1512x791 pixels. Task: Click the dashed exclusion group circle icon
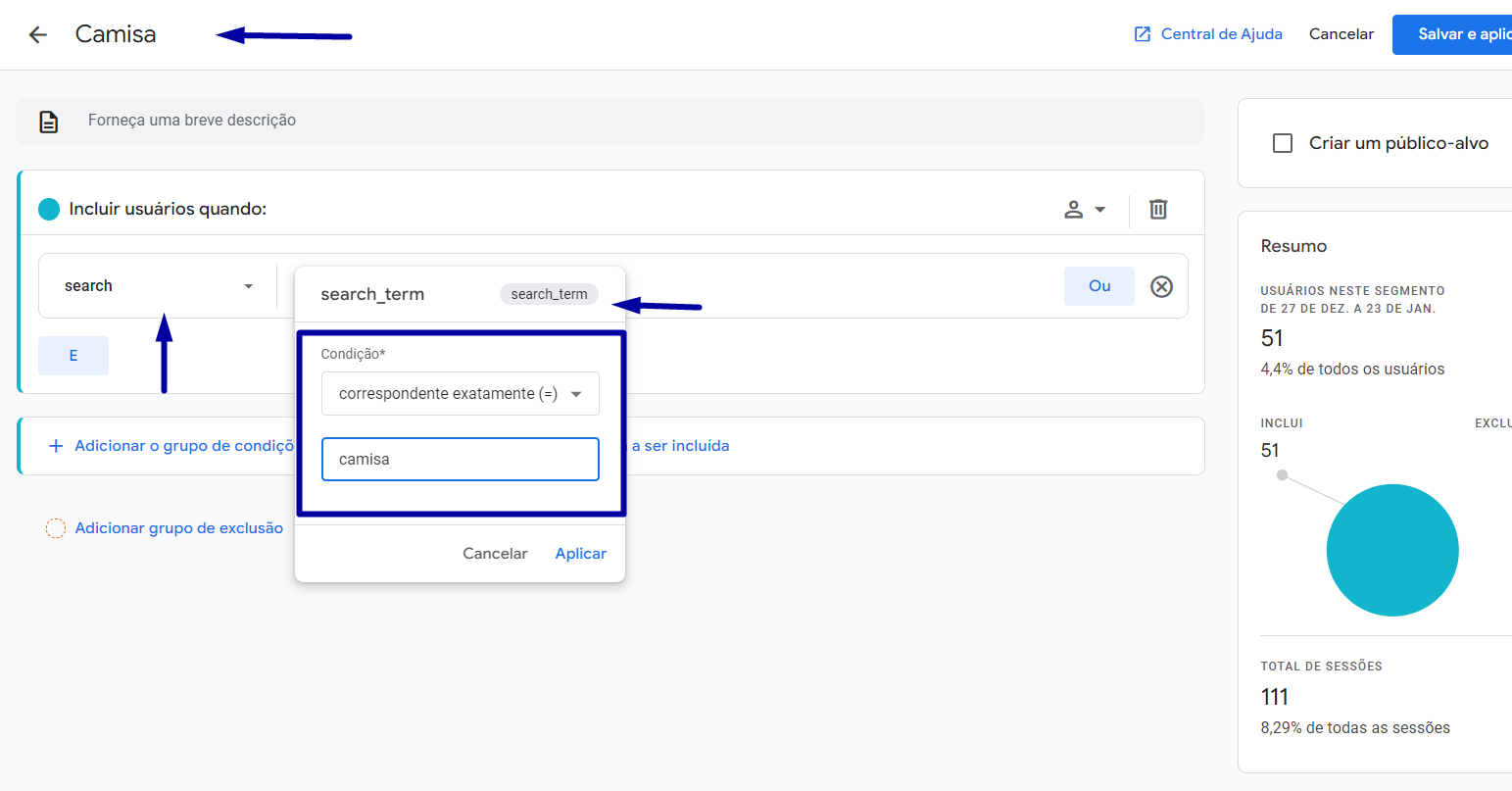(x=56, y=528)
